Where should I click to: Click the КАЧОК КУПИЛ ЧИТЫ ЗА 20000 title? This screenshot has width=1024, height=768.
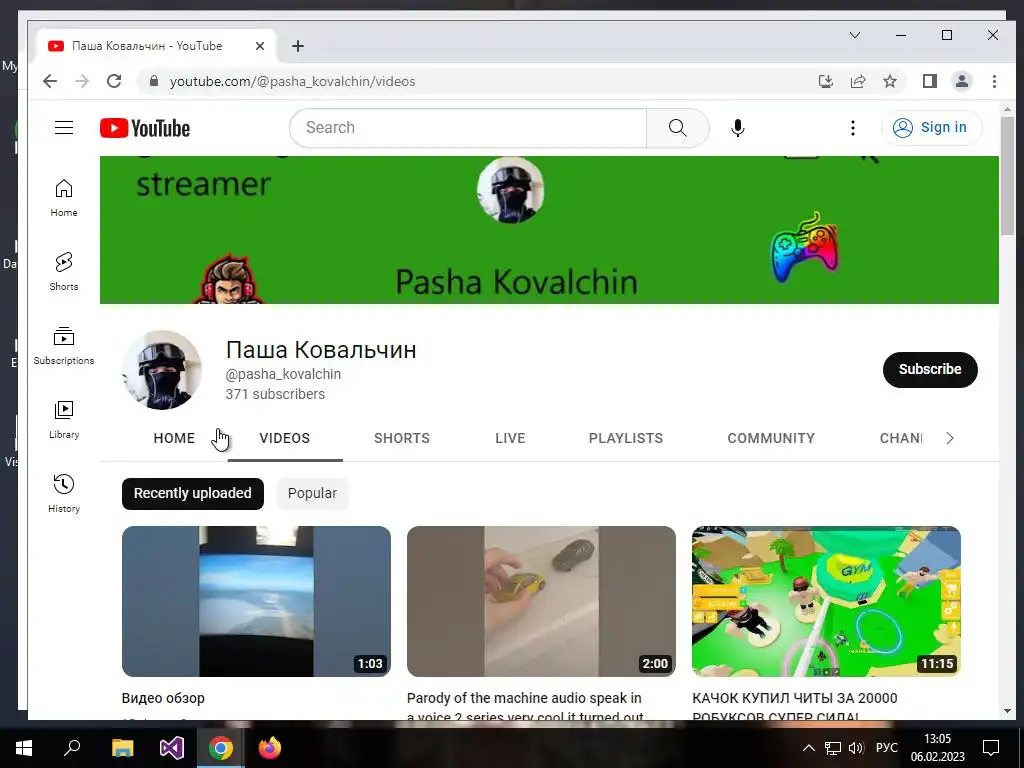pyautogui.click(x=795, y=708)
